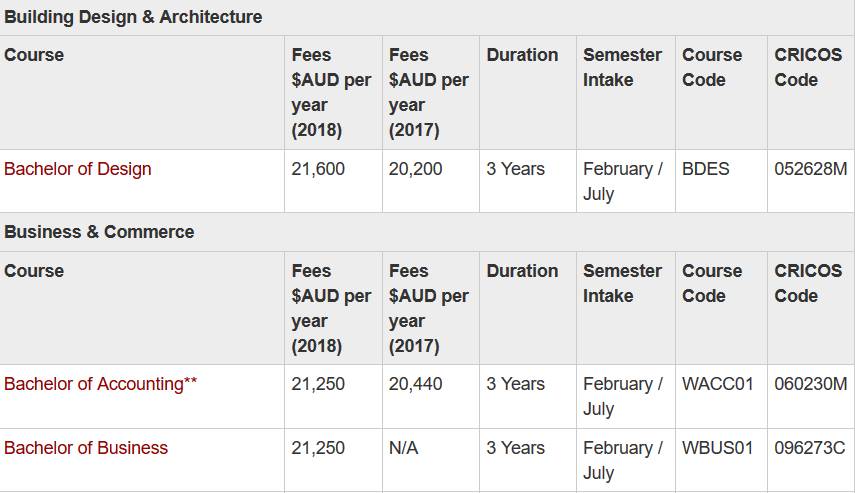Click the Building Design & Architecture heading
855x493 pixels.
(133, 17)
